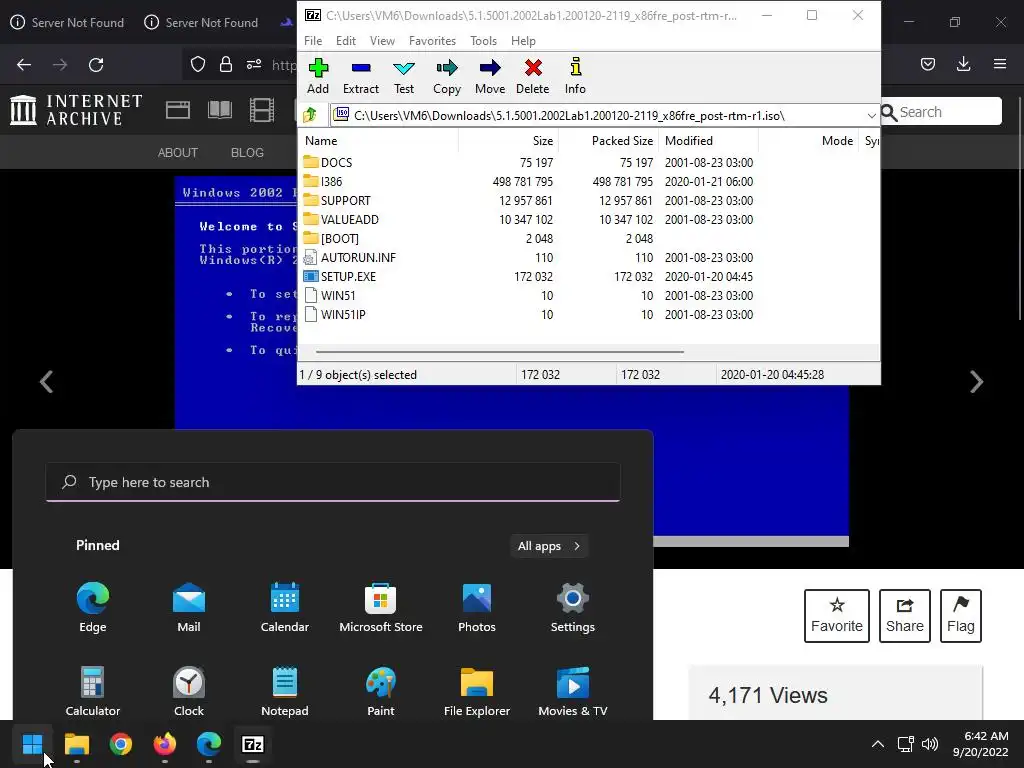Image resolution: width=1024 pixels, height=768 pixels.
Task: Open File Explorer from the taskbar
Action: pyautogui.click(x=76, y=744)
